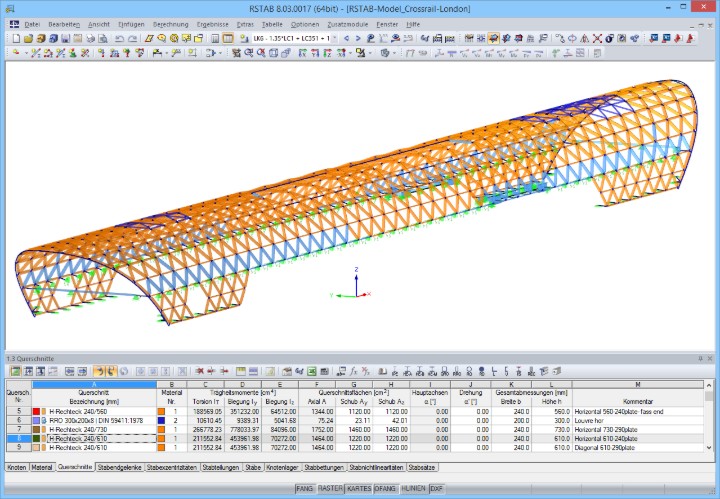Toggle the highlighted sync selection icon in table toolbar
Screen dimensions: 720x499
pyautogui.click(x=98, y=371)
